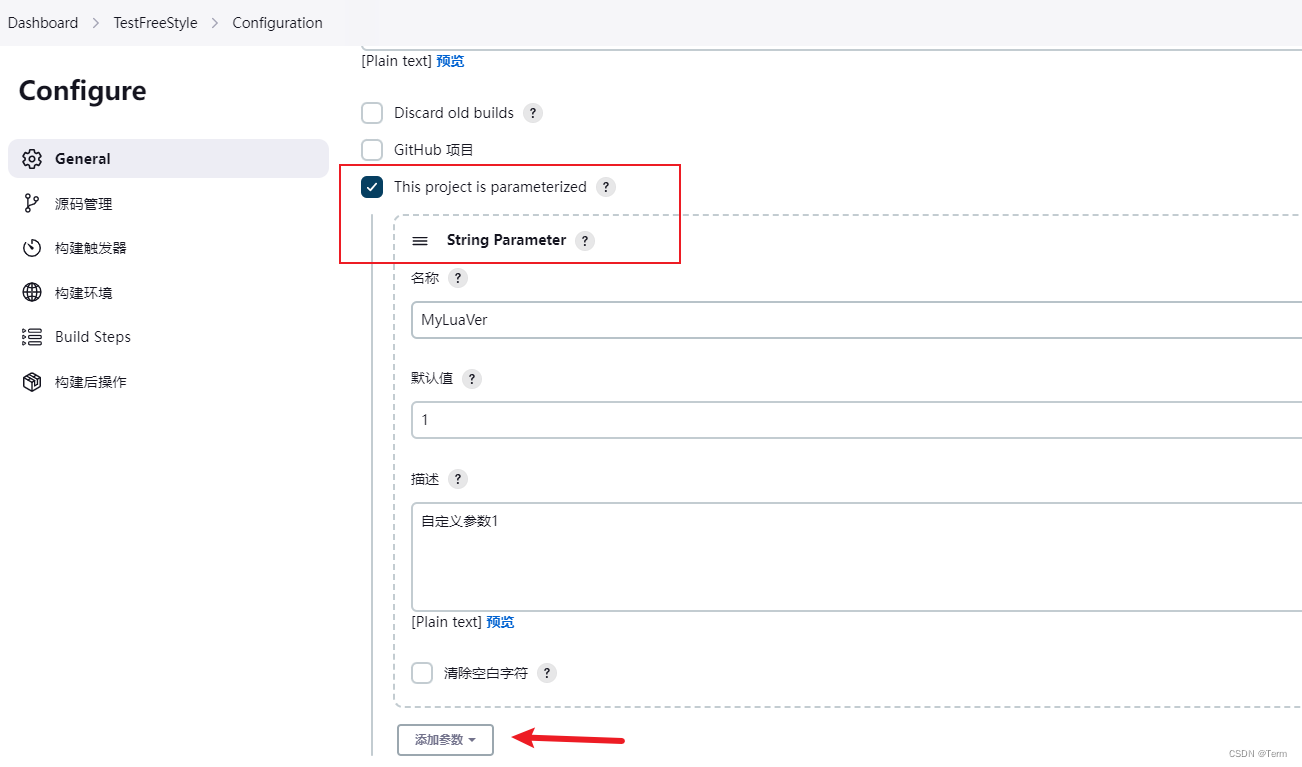The height and width of the screenshot is (767, 1302).
Task: Click the topmost 预览 link
Action: pyautogui.click(x=450, y=61)
